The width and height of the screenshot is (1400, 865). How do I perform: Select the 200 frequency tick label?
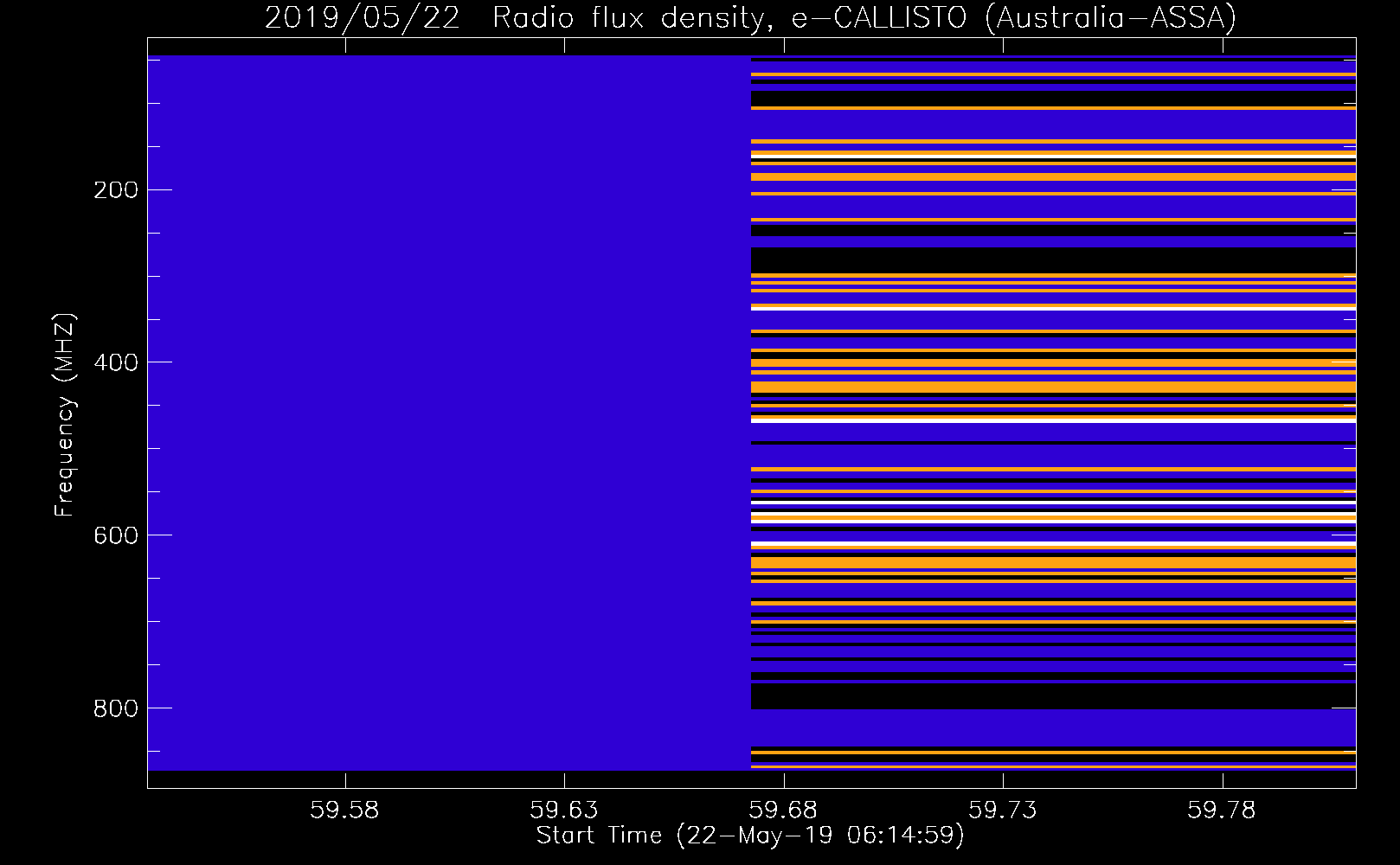116,190
